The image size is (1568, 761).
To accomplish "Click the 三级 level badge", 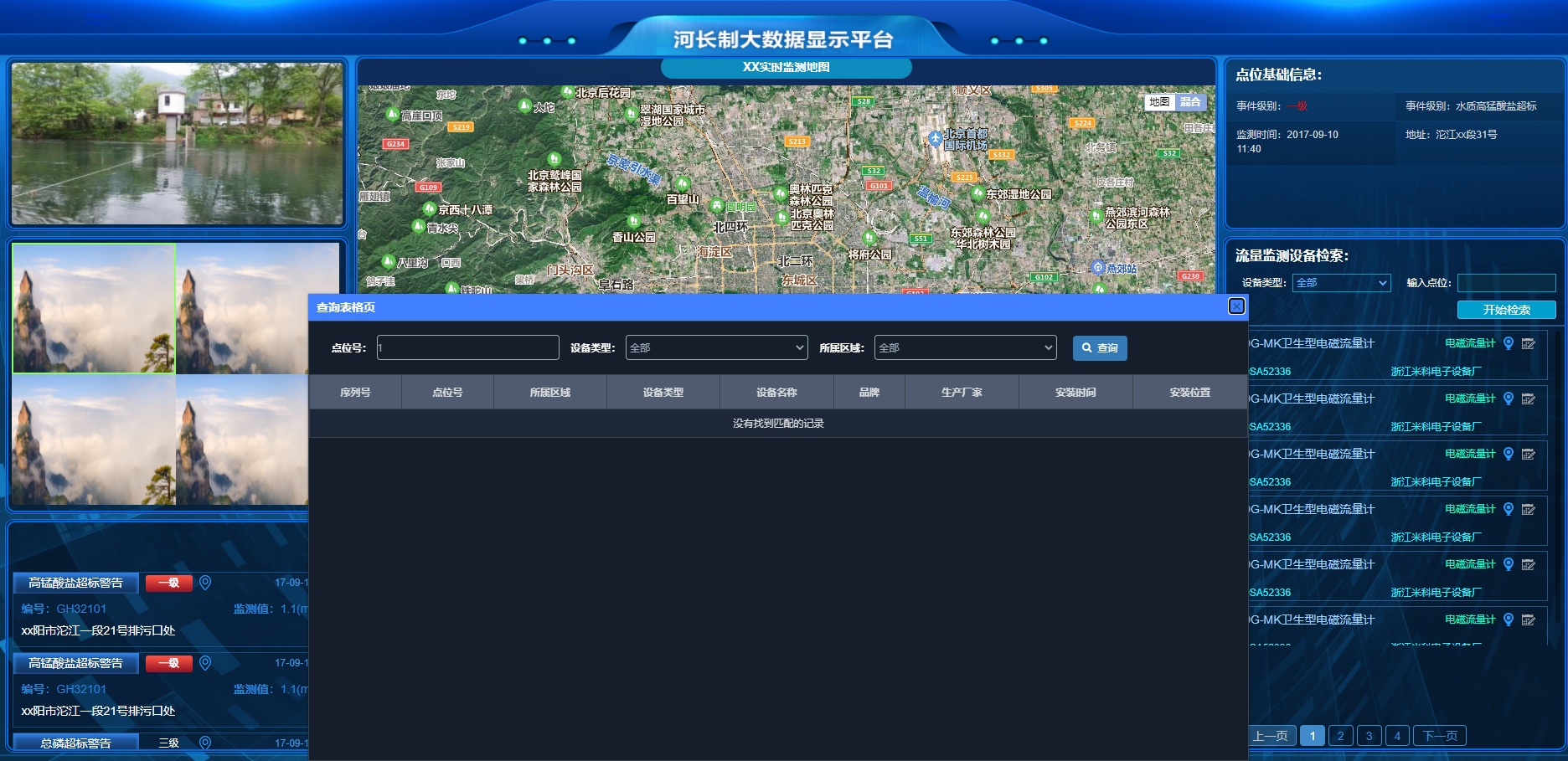I will (x=169, y=743).
